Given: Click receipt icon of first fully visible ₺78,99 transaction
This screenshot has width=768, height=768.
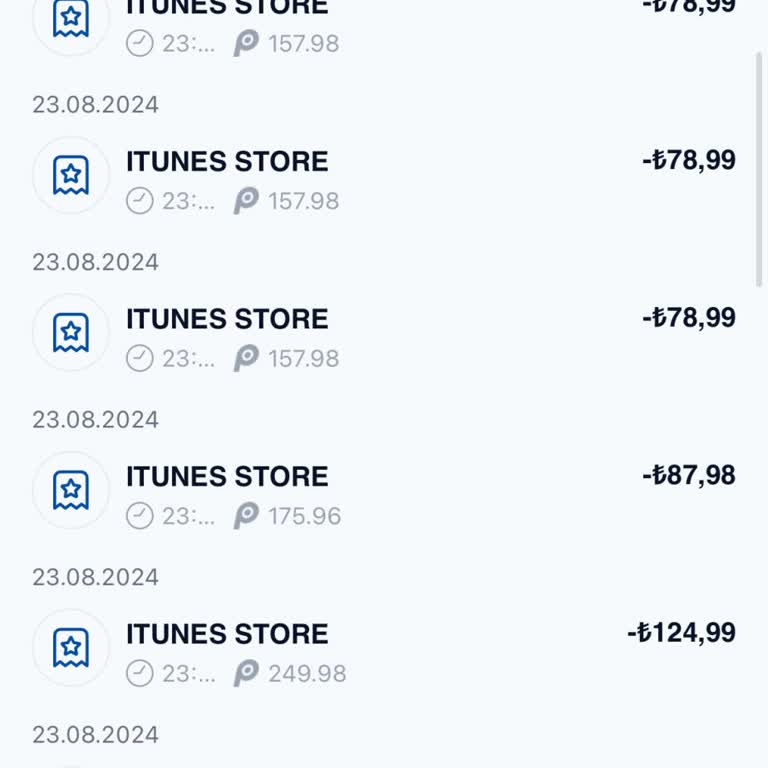Looking at the screenshot, I should [71, 175].
